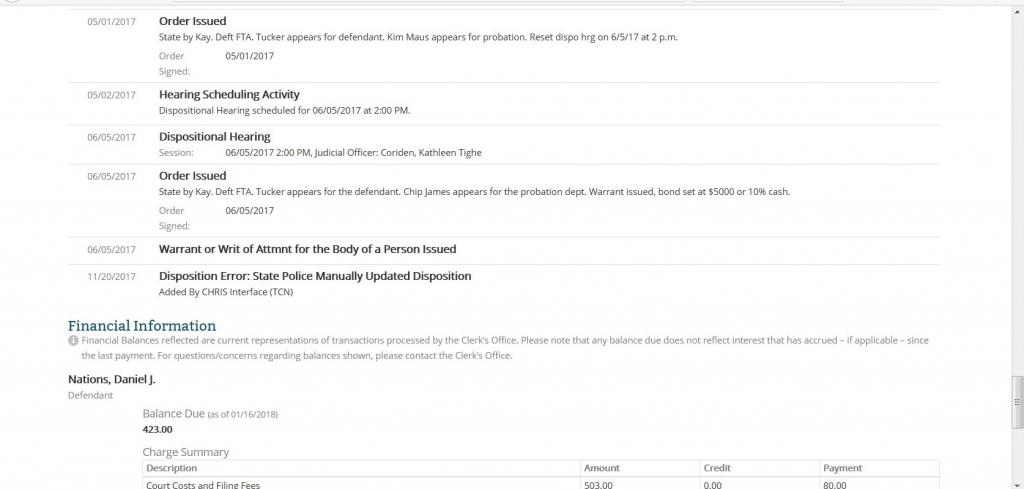The height and width of the screenshot is (489, 1024).
Task: Click the Hearing Scheduling Activity entry
Action: pos(229,95)
